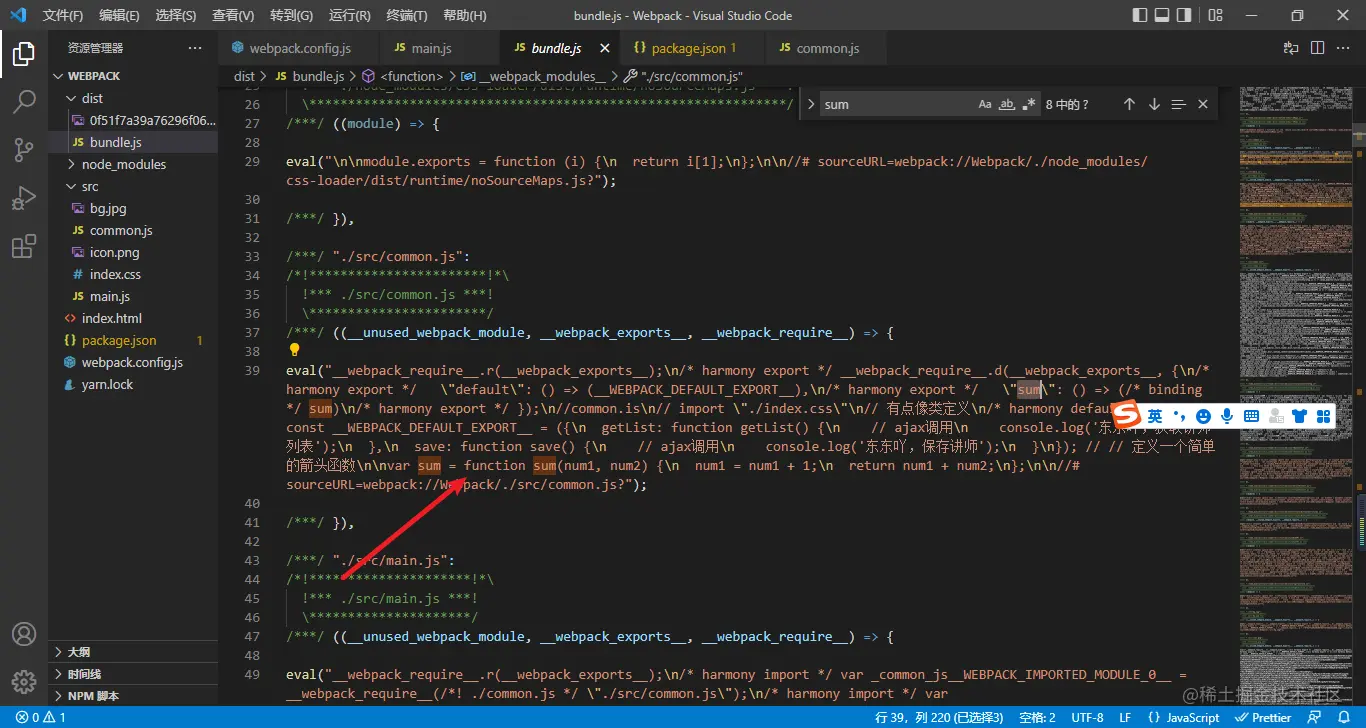
Task: Click the VS Code logo icon
Action: coord(18,15)
